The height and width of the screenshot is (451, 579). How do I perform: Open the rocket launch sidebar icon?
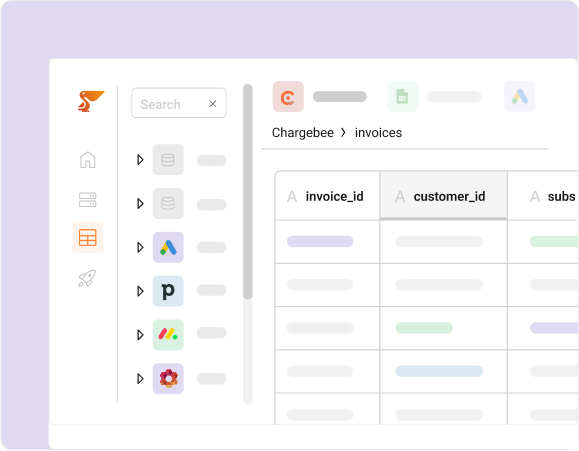tap(87, 278)
